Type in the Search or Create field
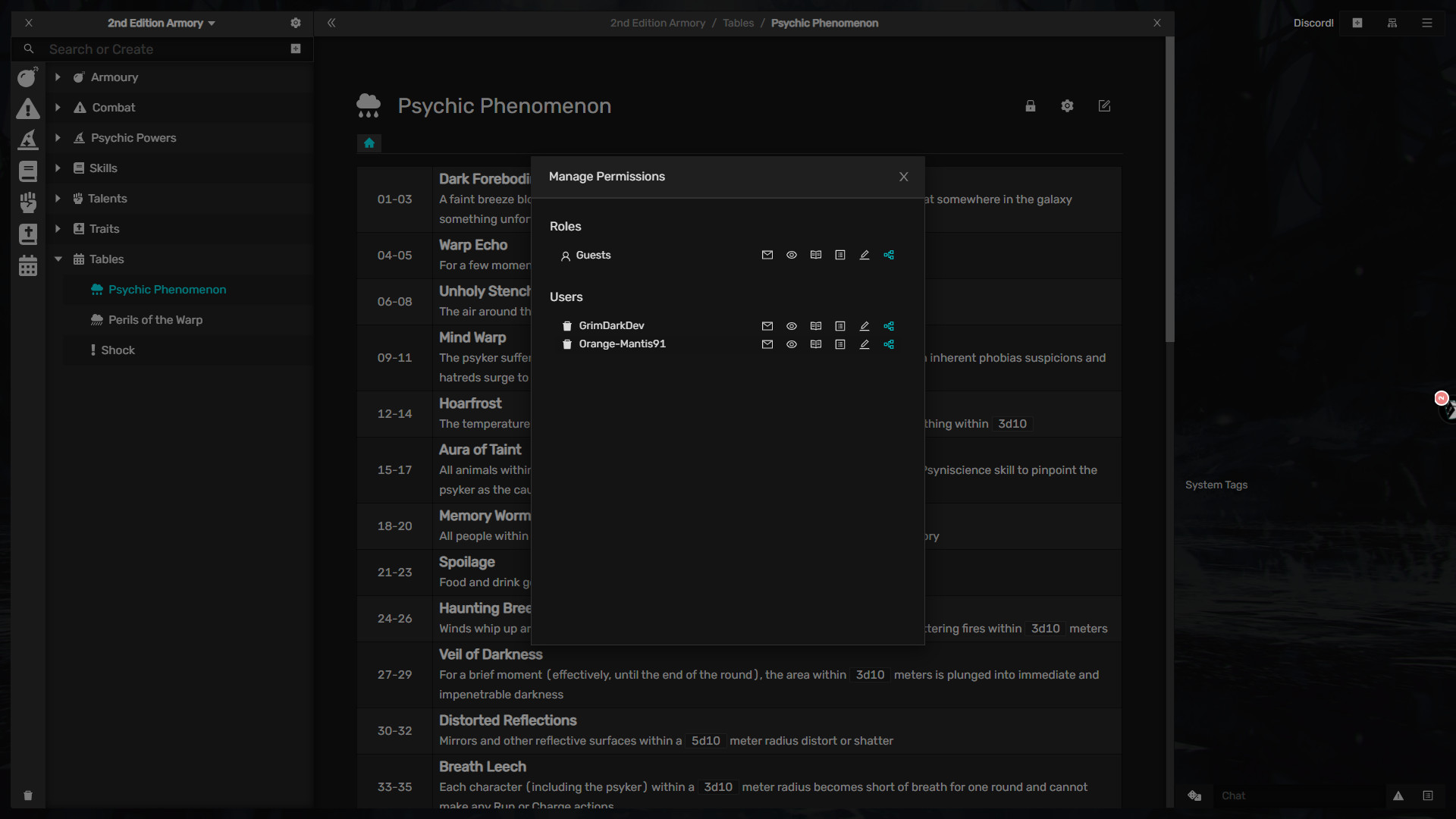1456x819 pixels. (152, 49)
